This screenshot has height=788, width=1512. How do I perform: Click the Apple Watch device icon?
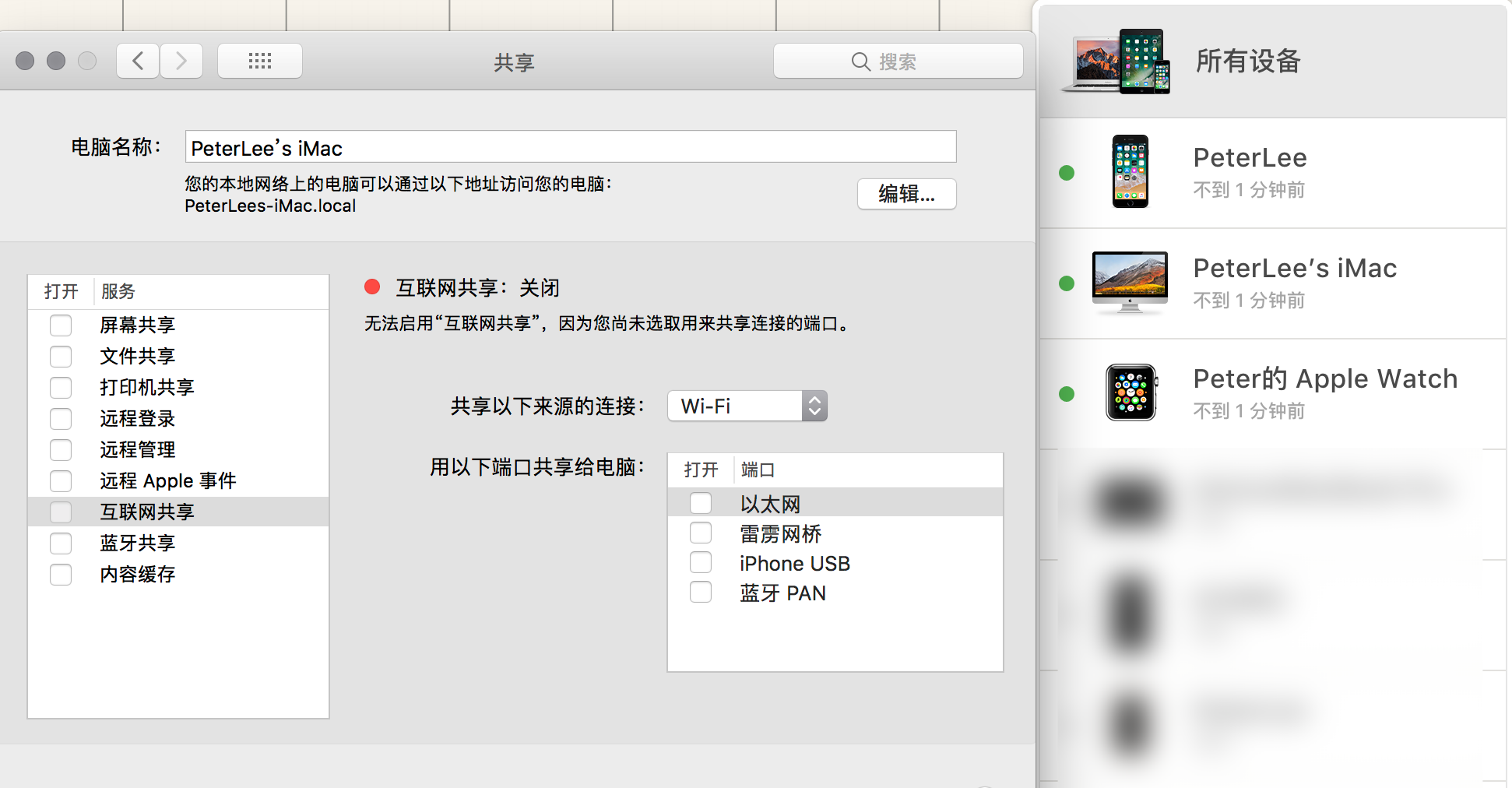coord(1131,392)
